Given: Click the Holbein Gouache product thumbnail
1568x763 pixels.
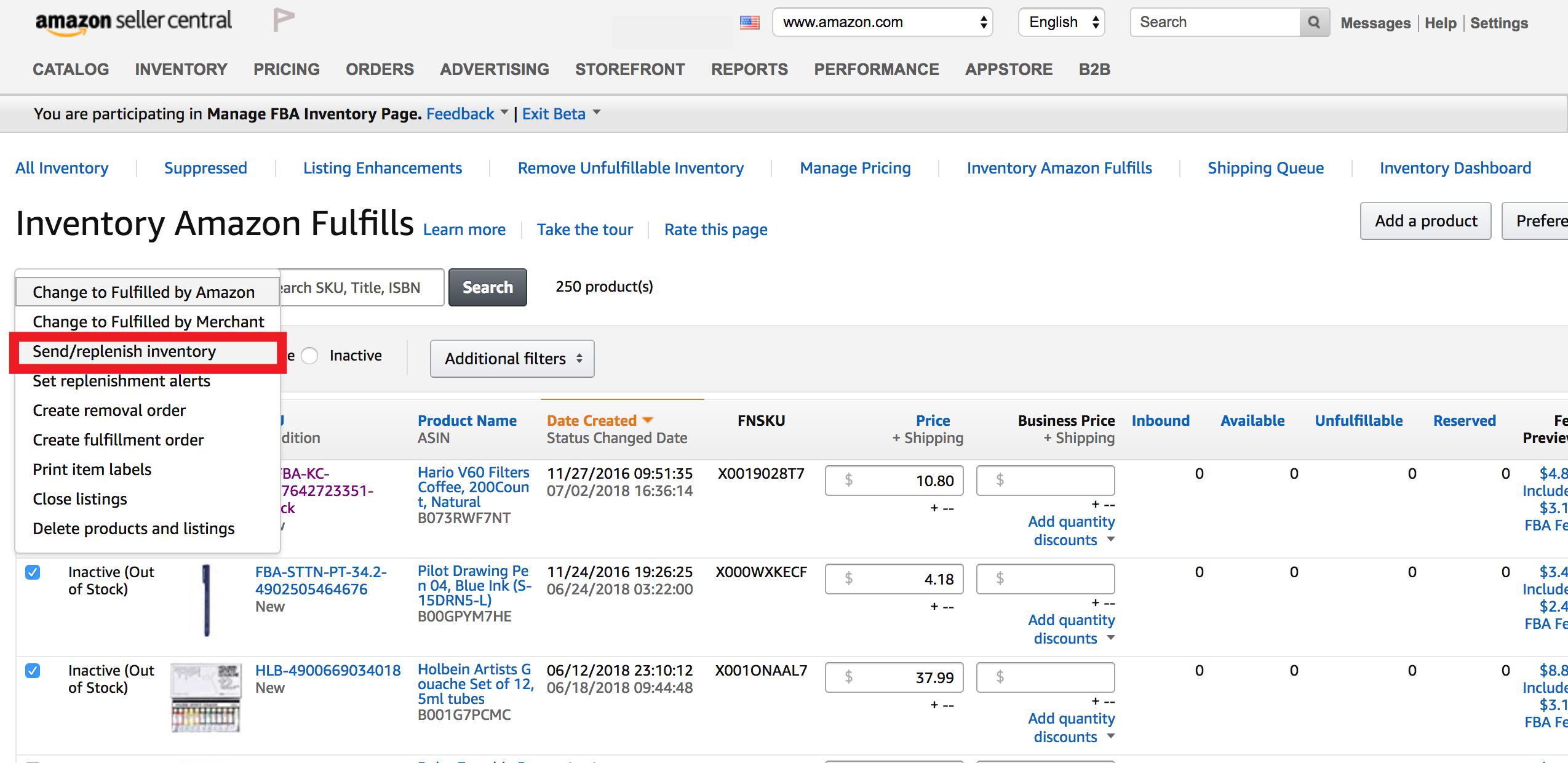Looking at the screenshot, I should pyautogui.click(x=205, y=698).
